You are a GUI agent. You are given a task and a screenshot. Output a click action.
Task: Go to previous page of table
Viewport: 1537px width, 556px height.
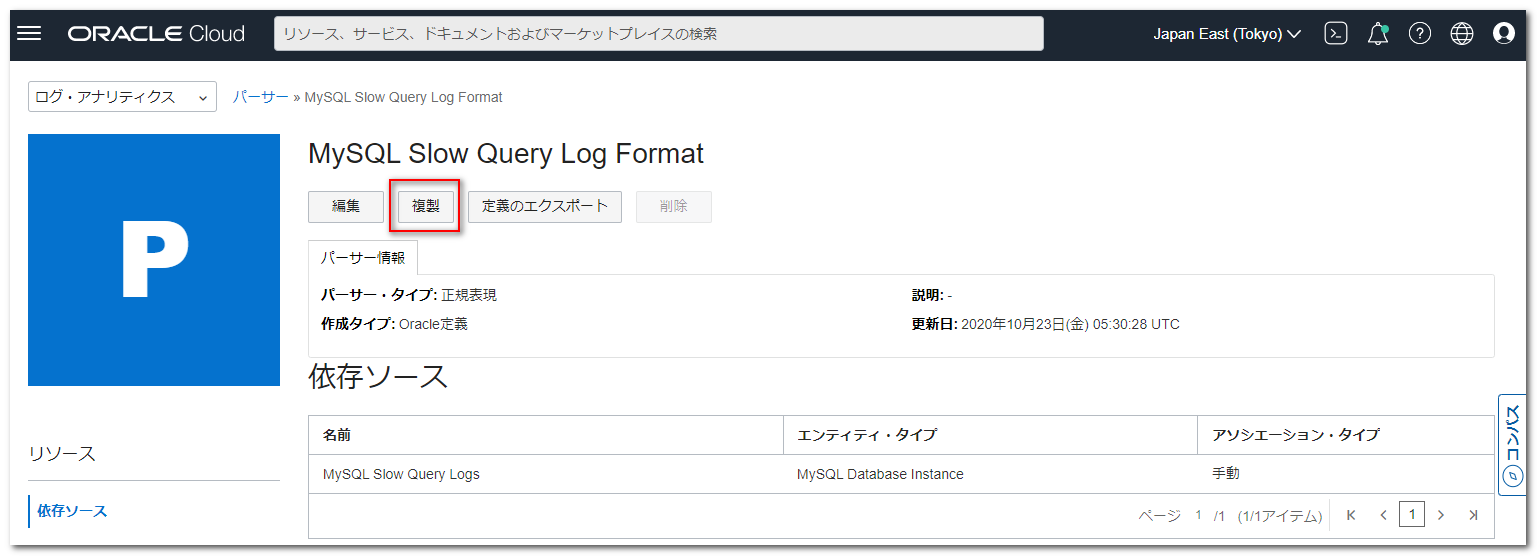[x=1383, y=515]
